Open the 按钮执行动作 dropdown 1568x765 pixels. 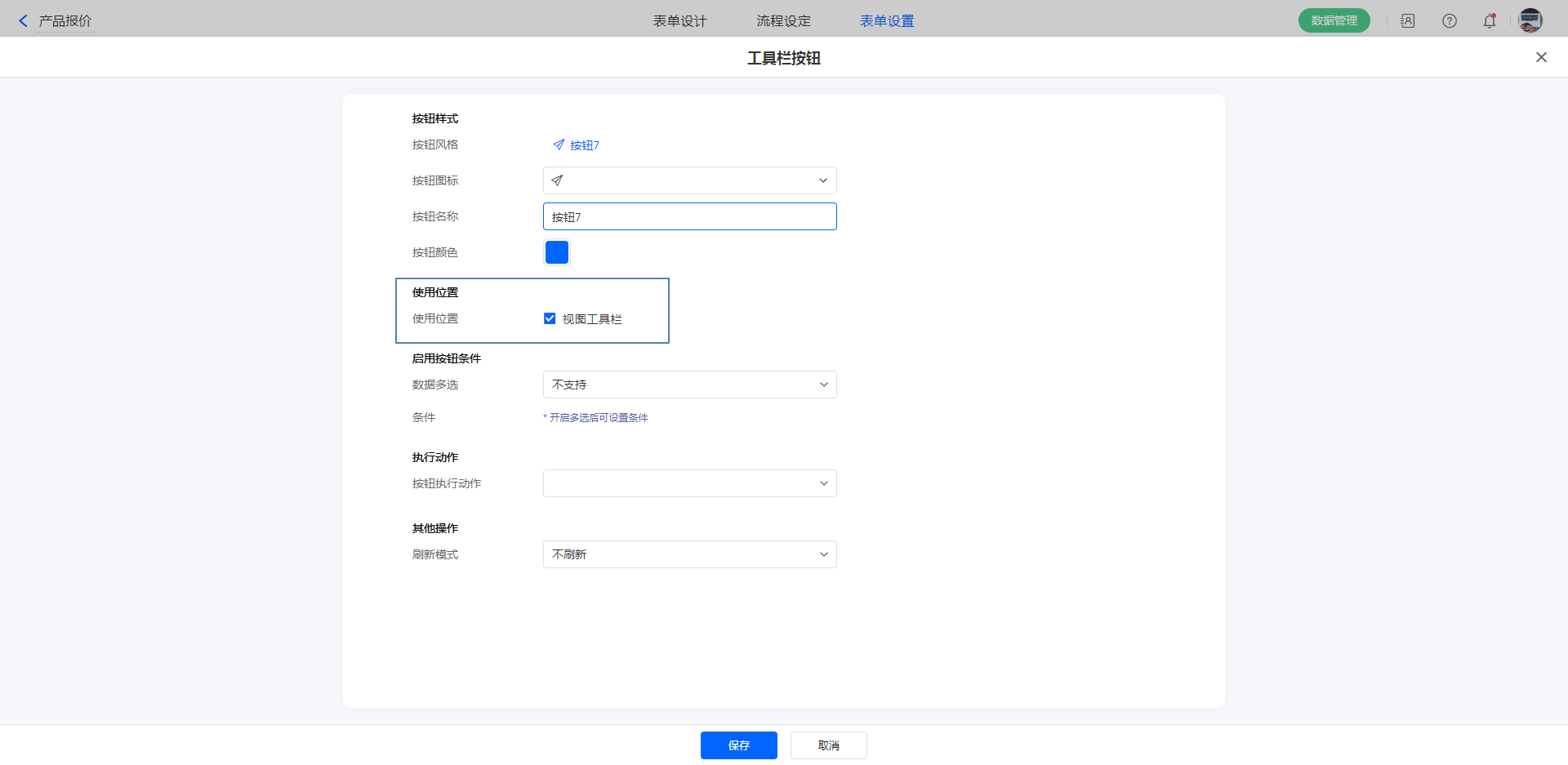[689, 483]
